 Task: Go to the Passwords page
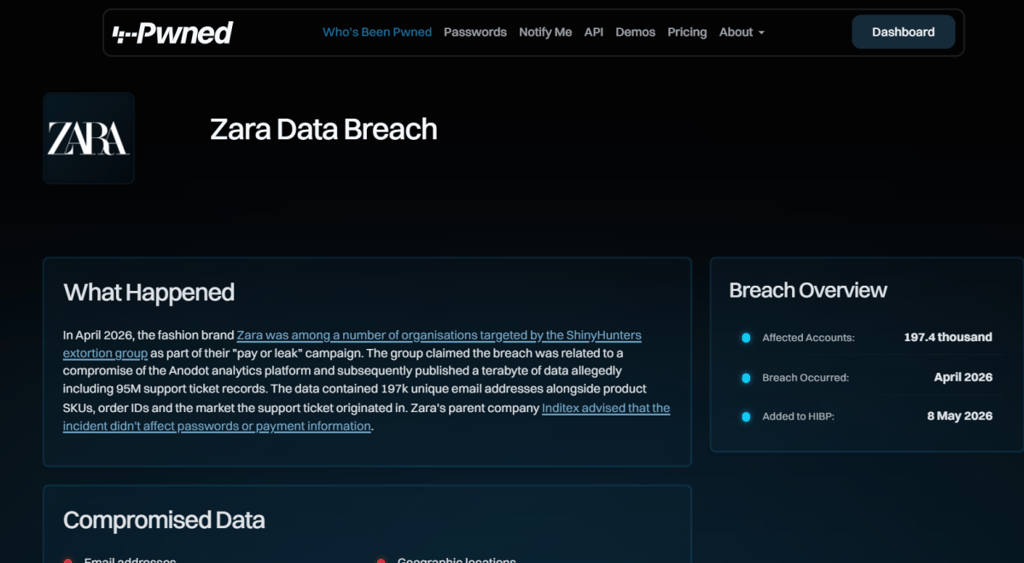[475, 32]
